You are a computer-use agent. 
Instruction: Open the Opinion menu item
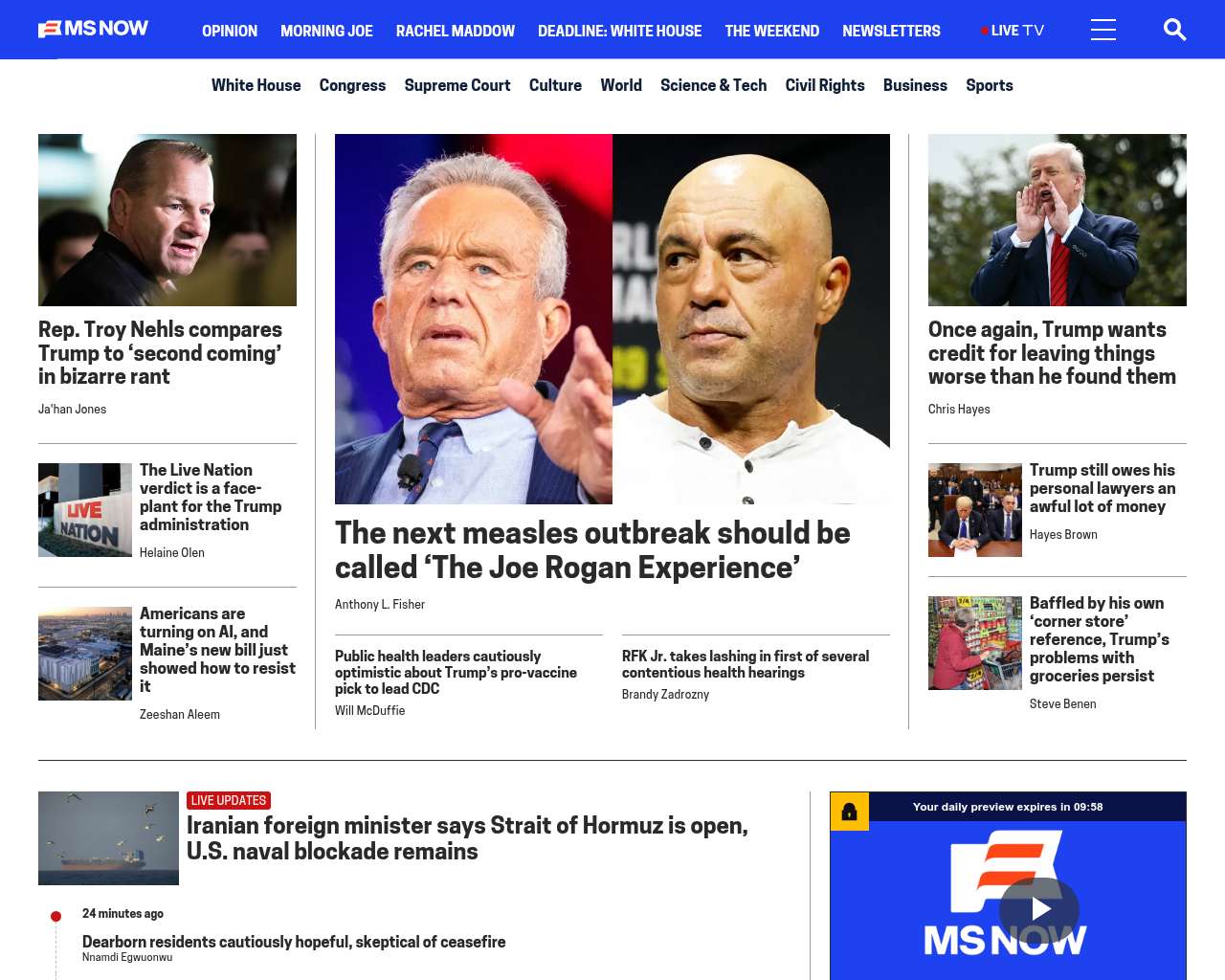[x=230, y=31]
